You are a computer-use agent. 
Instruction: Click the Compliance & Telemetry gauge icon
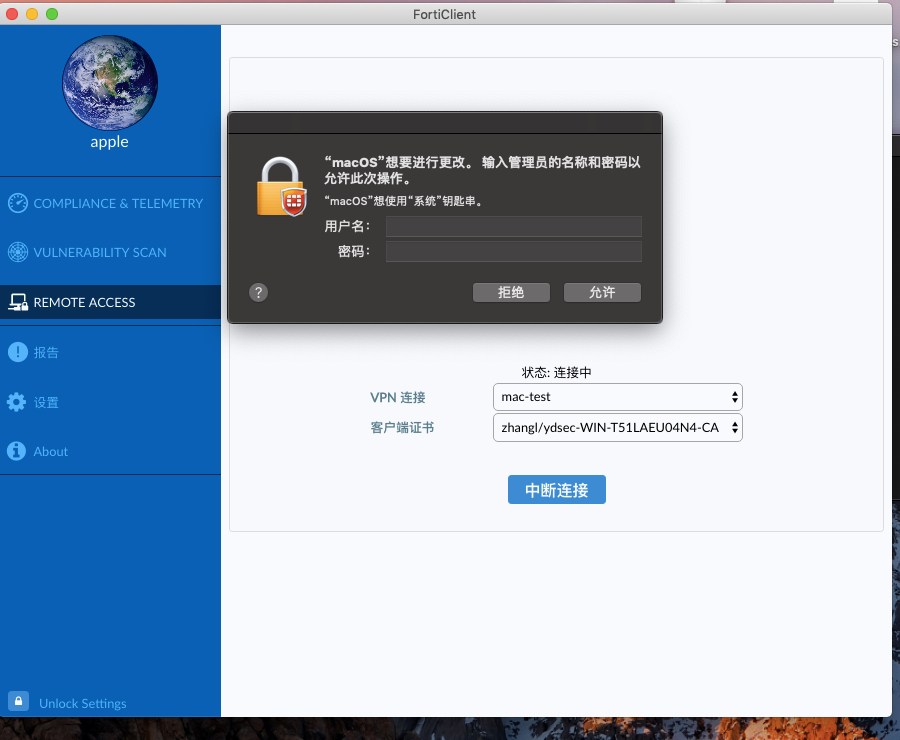tap(18, 203)
